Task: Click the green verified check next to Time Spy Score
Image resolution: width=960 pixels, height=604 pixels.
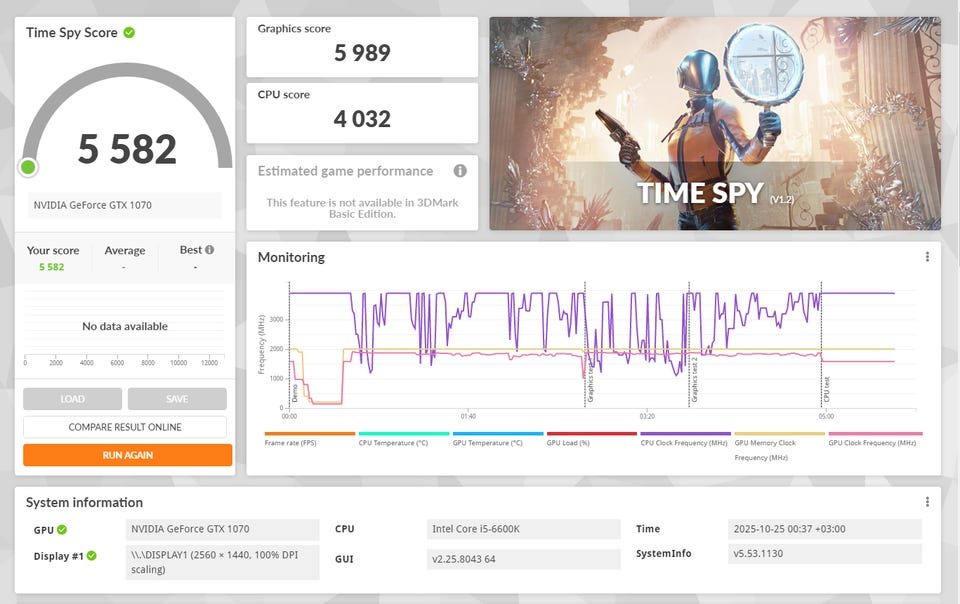Action: (129, 32)
